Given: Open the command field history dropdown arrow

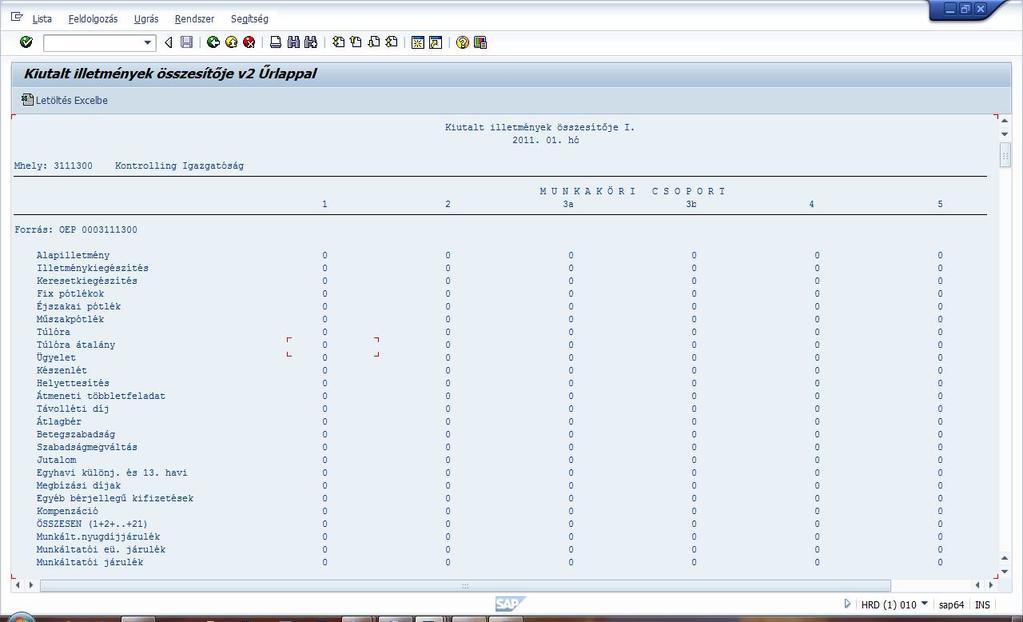Looking at the screenshot, I should click(x=148, y=43).
